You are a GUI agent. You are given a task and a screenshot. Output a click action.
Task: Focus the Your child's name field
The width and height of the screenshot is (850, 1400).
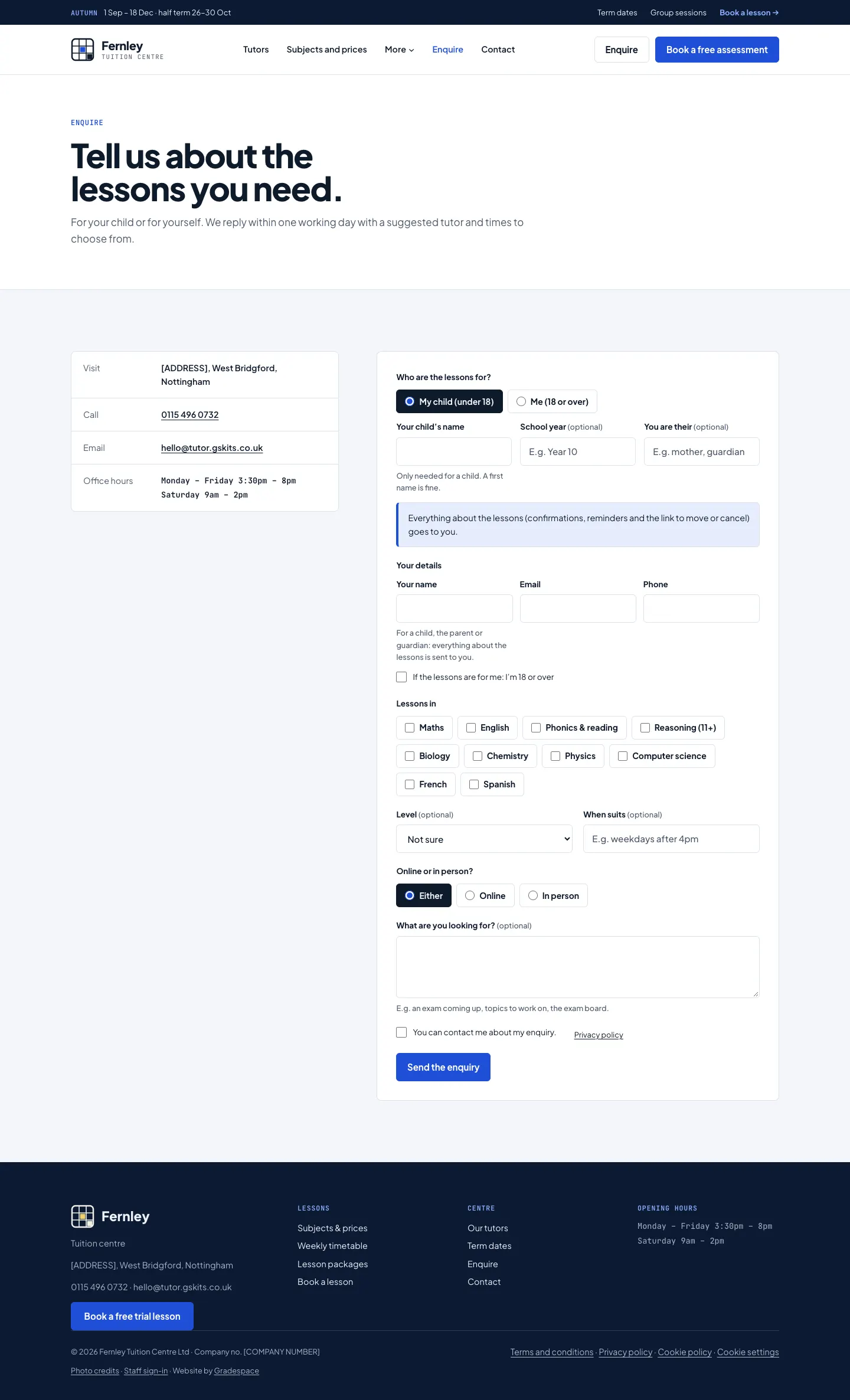[x=454, y=452]
